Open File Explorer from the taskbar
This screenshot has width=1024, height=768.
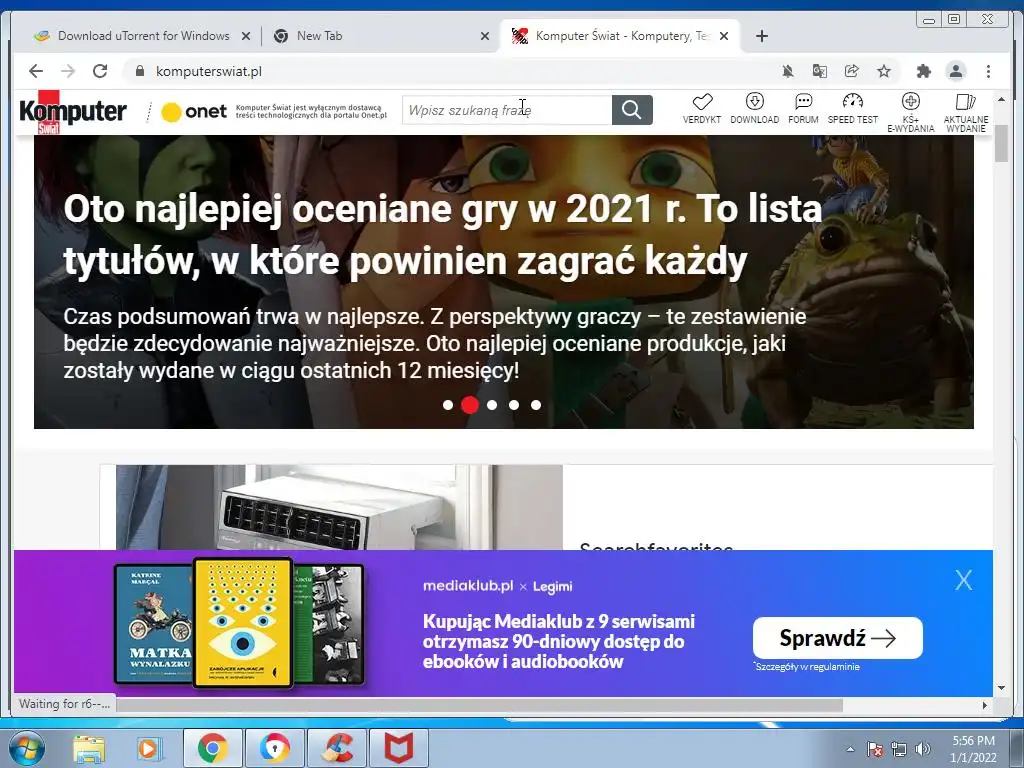[x=89, y=748]
